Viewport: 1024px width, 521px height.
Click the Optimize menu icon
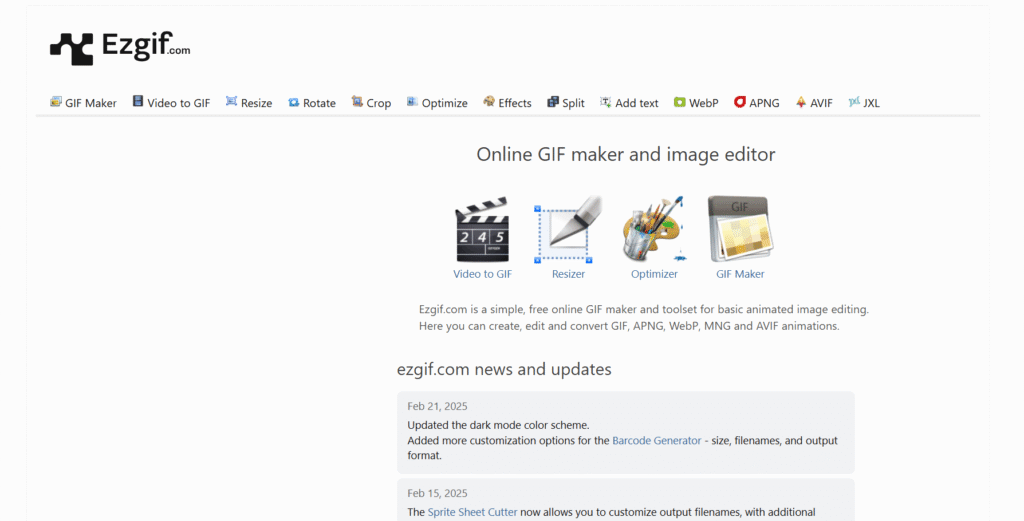point(412,101)
